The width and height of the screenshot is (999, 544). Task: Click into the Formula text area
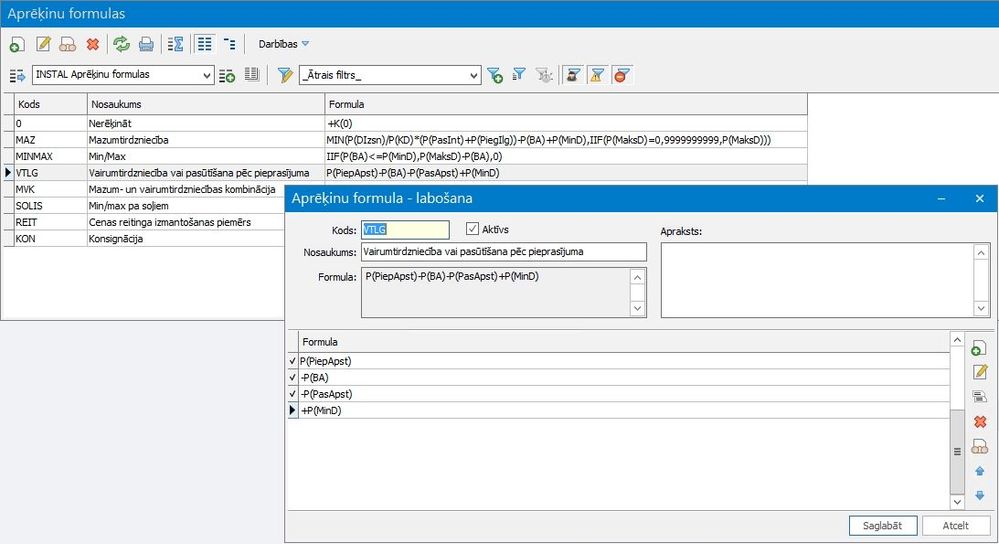click(x=496, y=292)
